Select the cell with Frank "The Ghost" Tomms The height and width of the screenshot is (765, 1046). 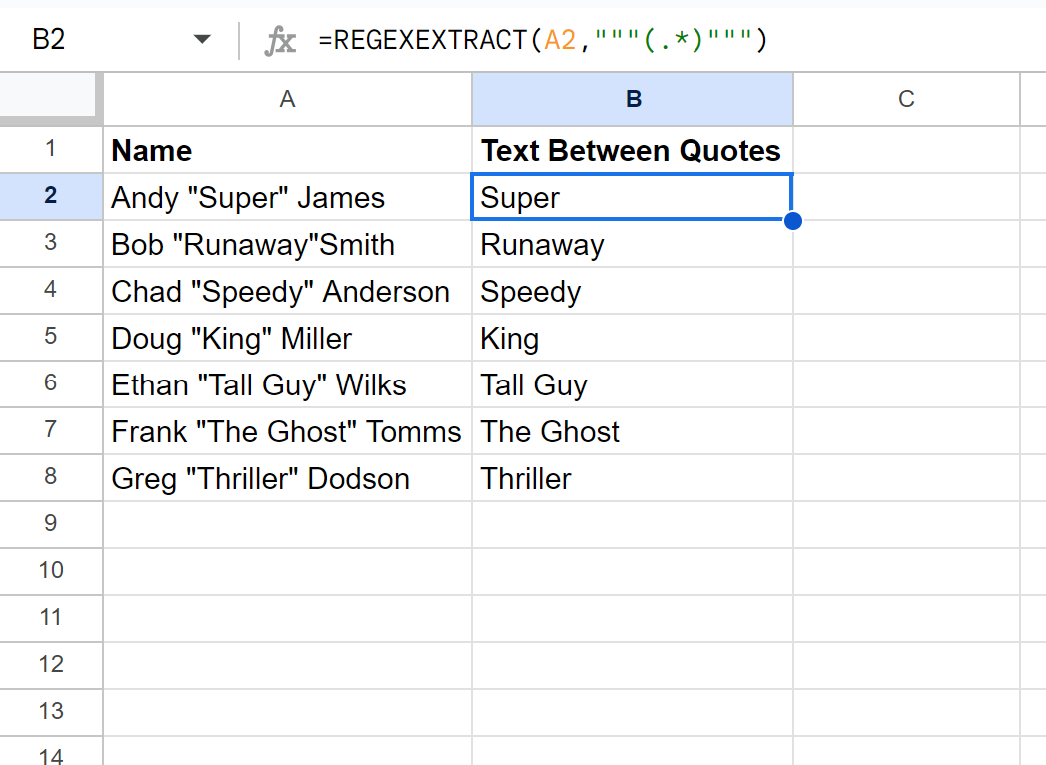coord(287,431)
